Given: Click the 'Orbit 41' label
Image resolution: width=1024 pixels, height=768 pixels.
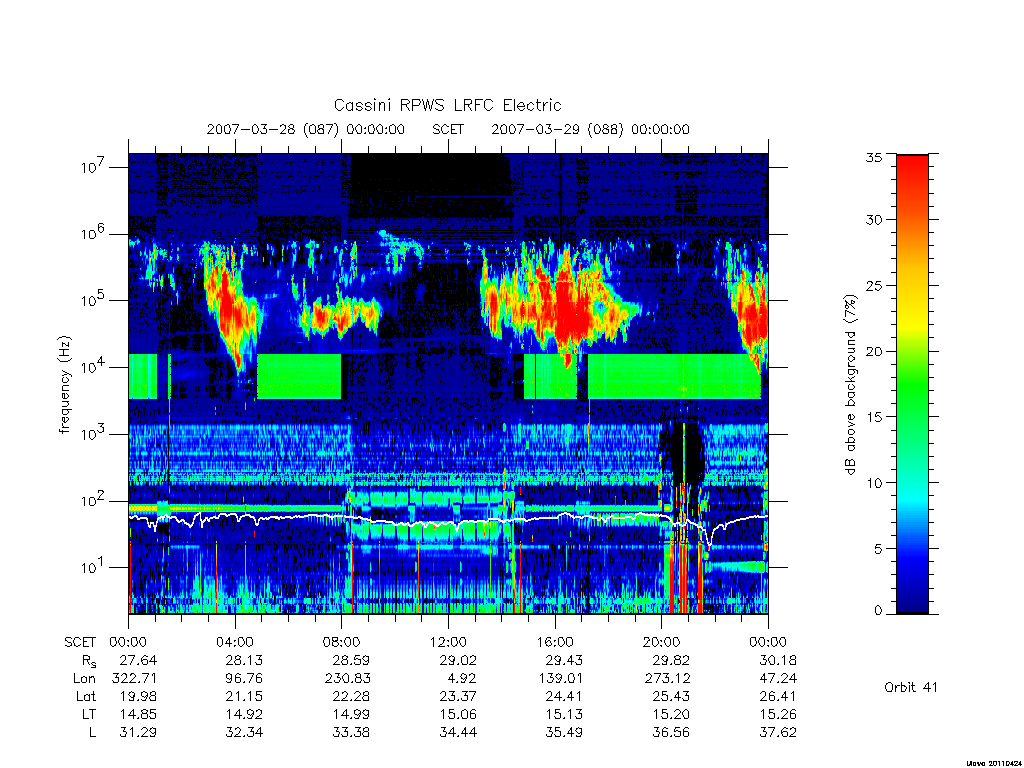Looking at the screenshot, I should coord(911,687).
